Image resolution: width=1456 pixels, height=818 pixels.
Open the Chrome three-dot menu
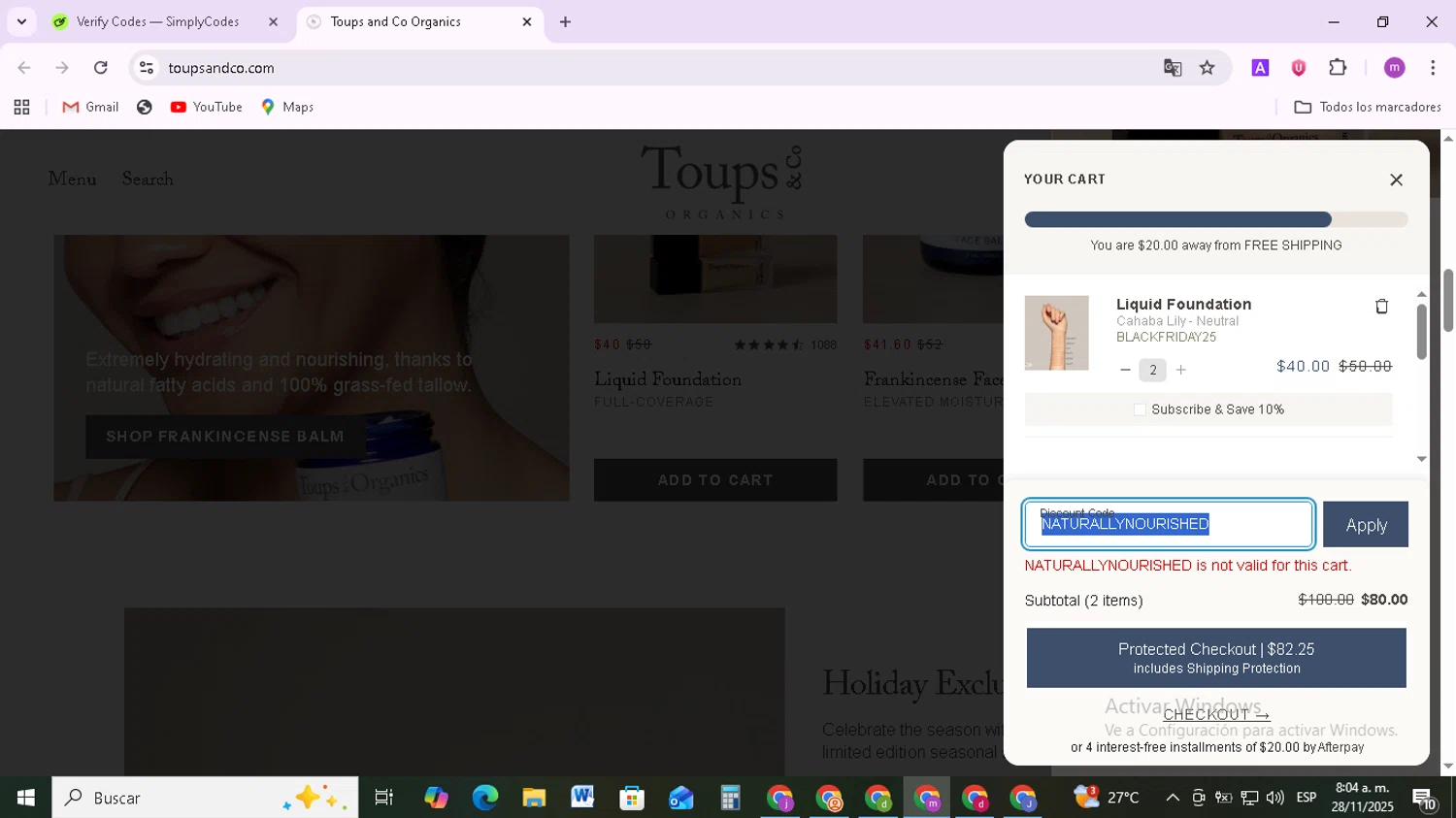(x=1433, y=68)
